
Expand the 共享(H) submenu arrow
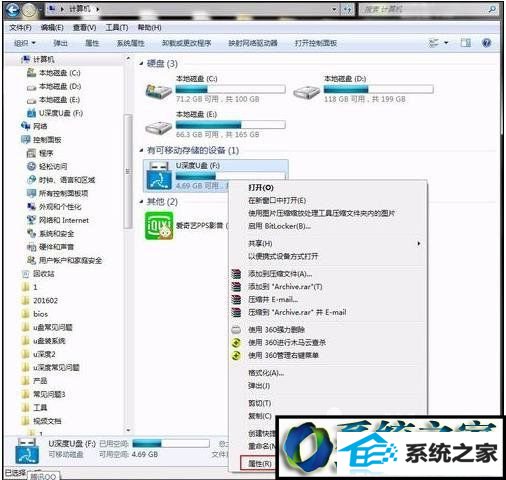(x=419, y=244)
